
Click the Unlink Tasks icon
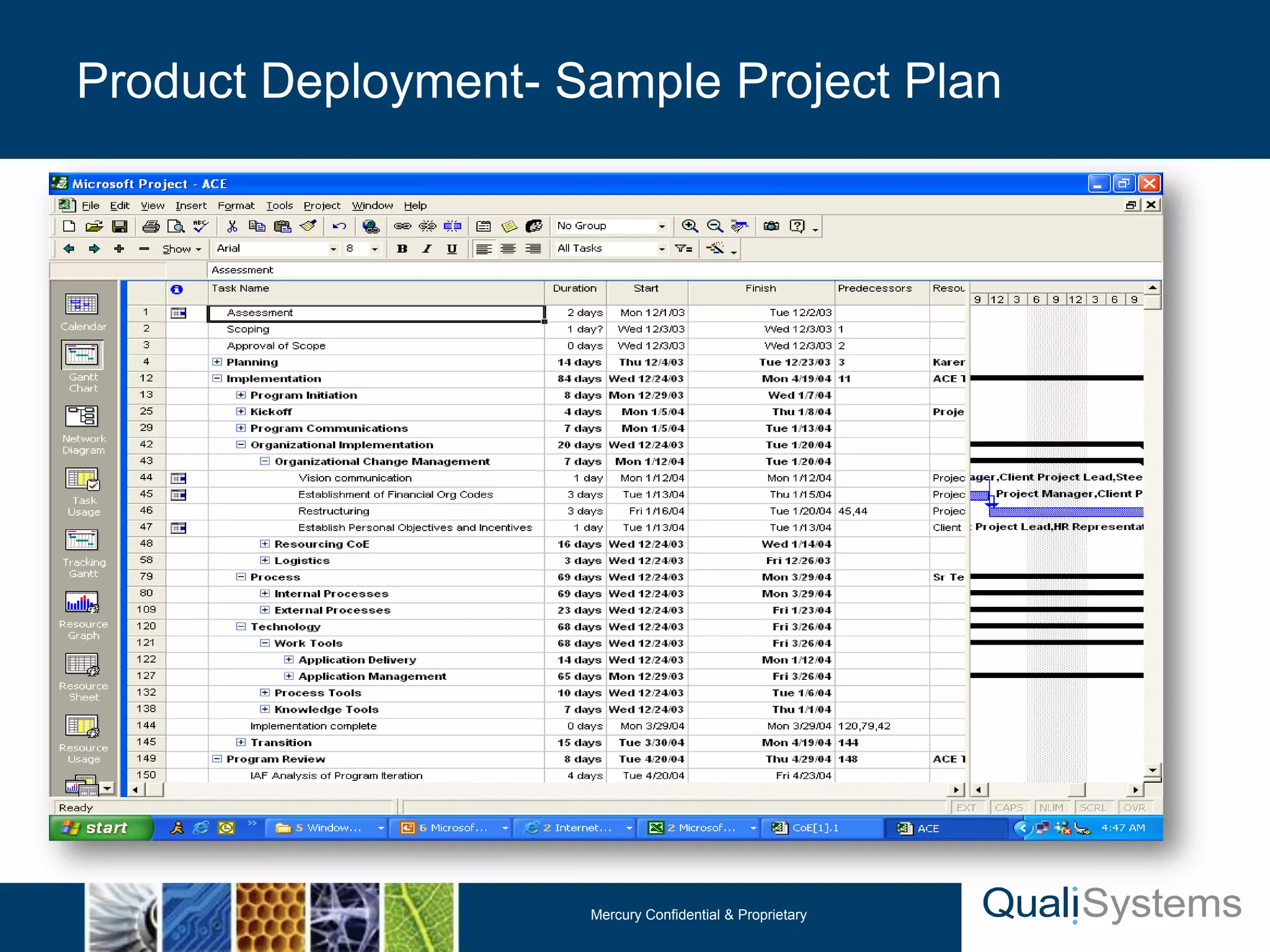click(427, 226)
